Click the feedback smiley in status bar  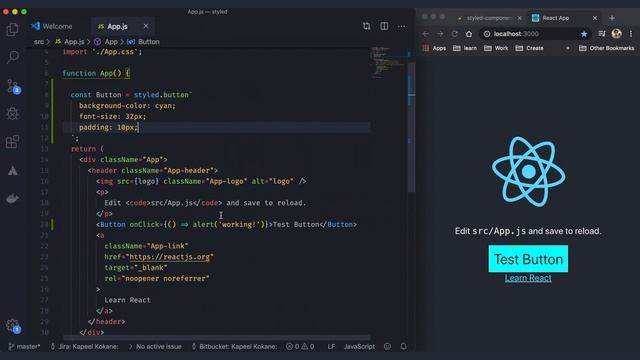[x=387, y=347]
